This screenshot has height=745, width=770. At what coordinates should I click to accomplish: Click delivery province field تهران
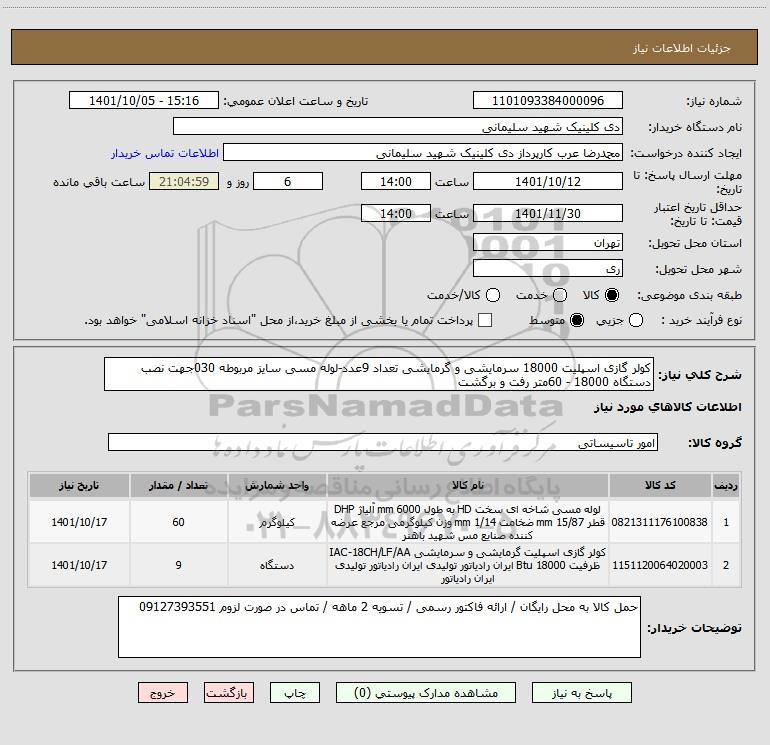click(x=548, y=242)
